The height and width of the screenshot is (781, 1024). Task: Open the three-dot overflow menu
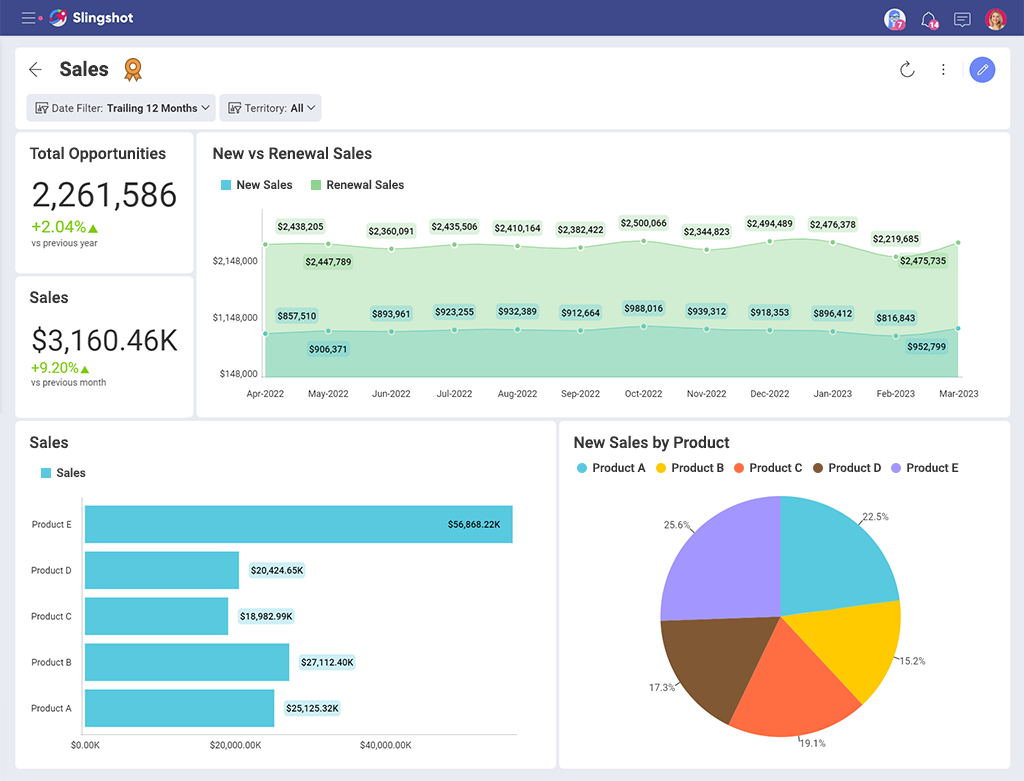click(x=944, y=70)
